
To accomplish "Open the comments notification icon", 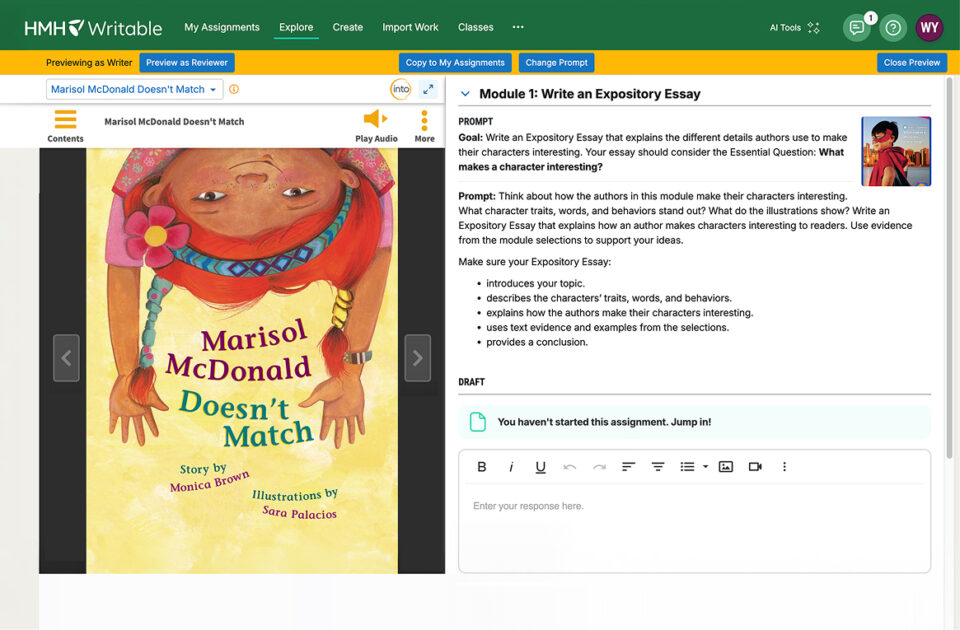I will click(857, 28).
